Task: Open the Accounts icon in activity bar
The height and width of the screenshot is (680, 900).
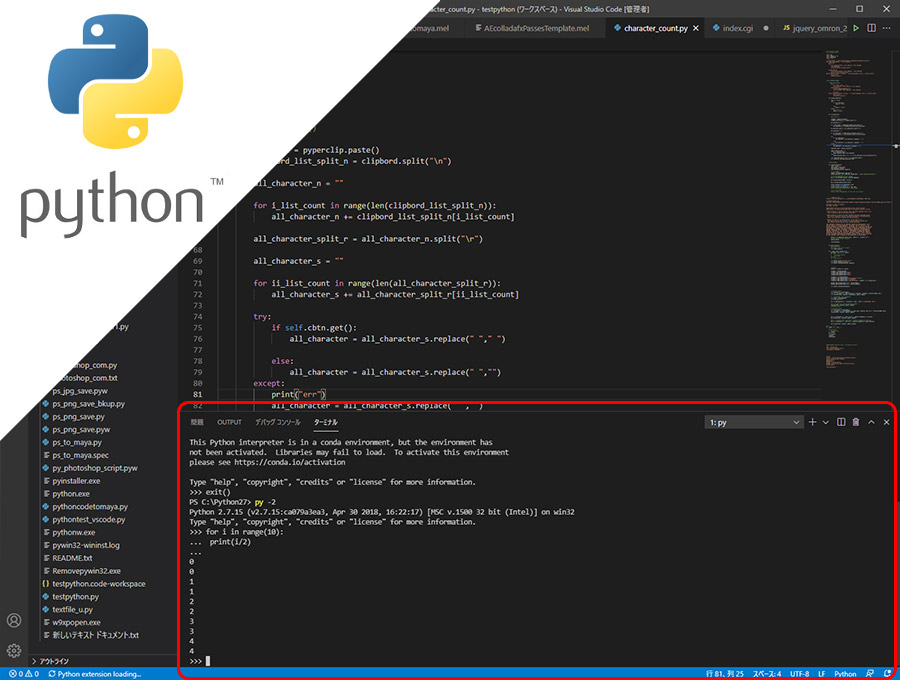Action: tap(14, 620)
